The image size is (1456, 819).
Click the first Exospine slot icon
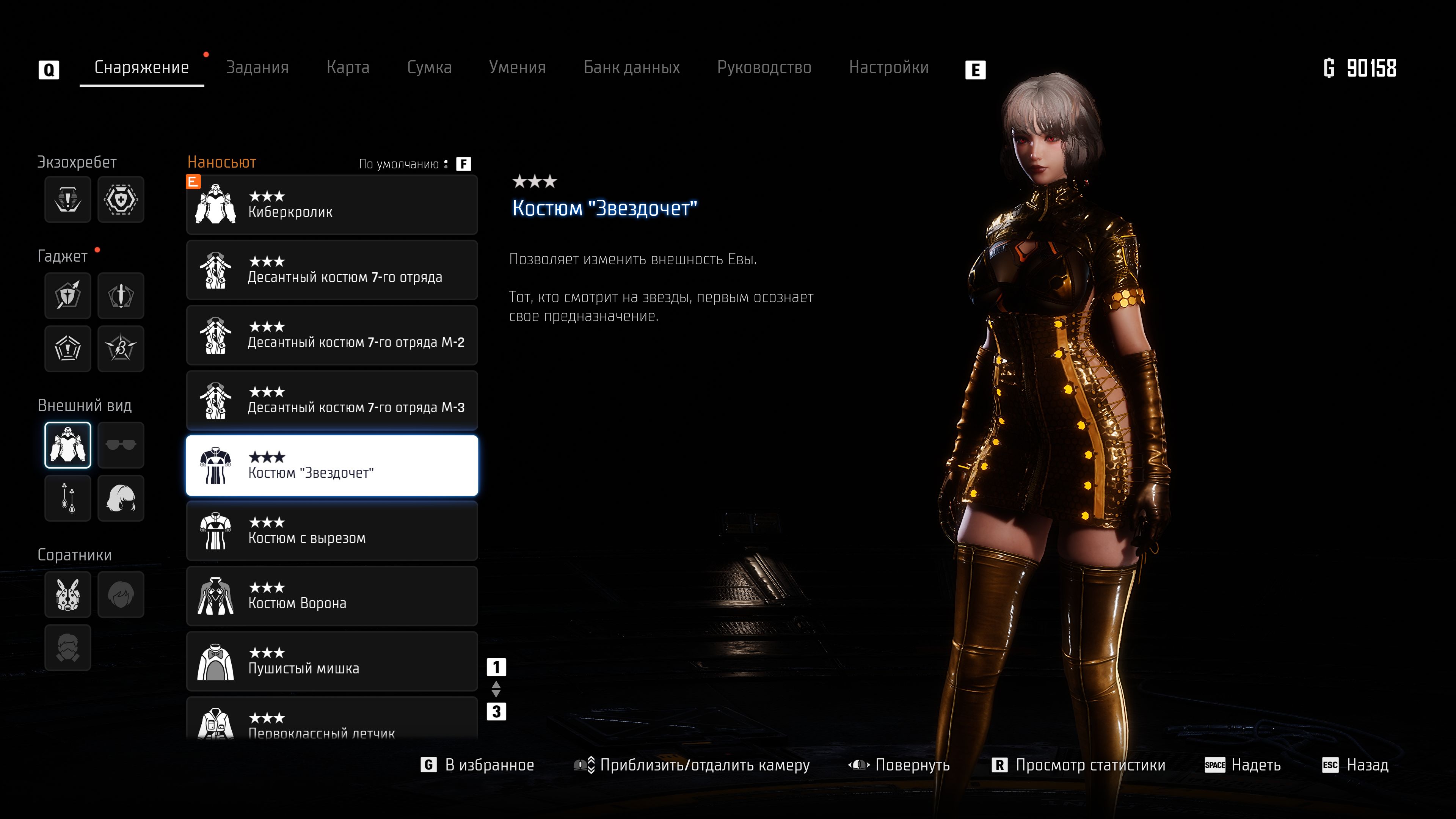click(68, 199)
